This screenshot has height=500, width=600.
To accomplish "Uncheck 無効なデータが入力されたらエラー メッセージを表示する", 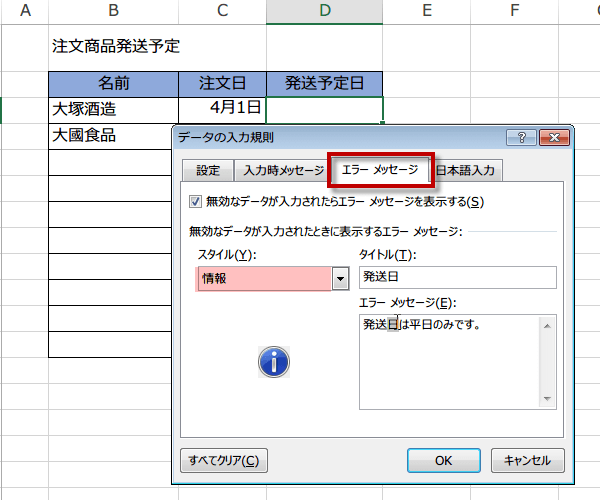I will (x=195, y=202).
